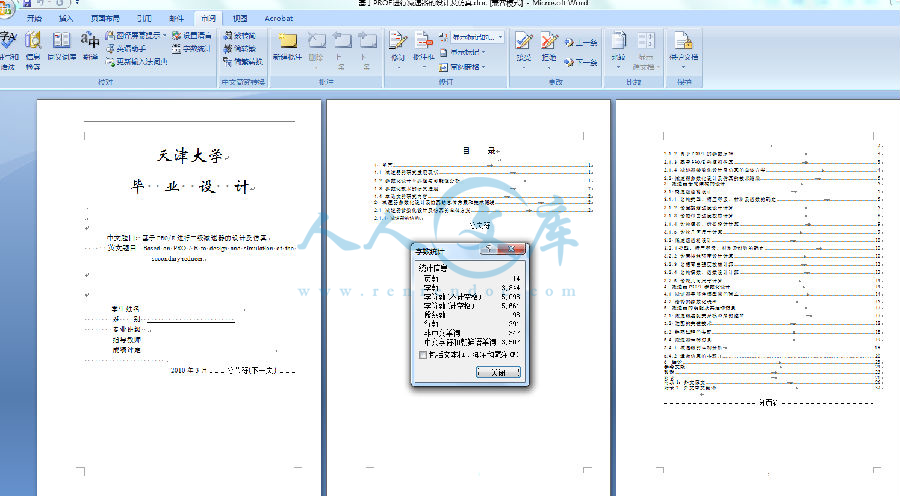This screenshot has height=496, width=900.
Task: Open the Page Layout (页面布局) tab
Action: [x=105, y=18]
